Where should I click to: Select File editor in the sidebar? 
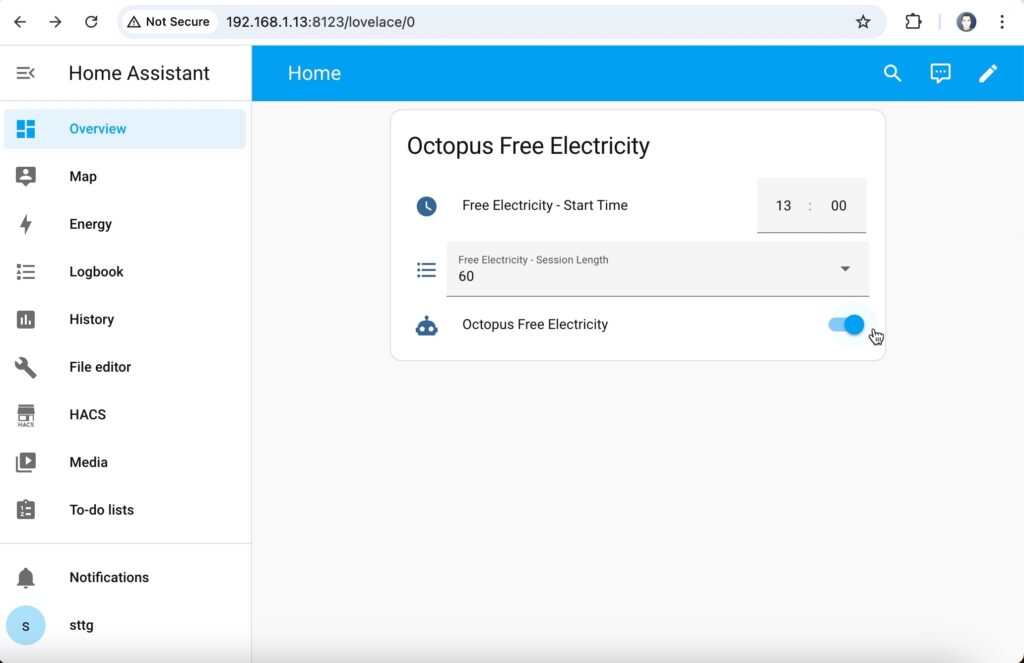[x=125, y=367]
